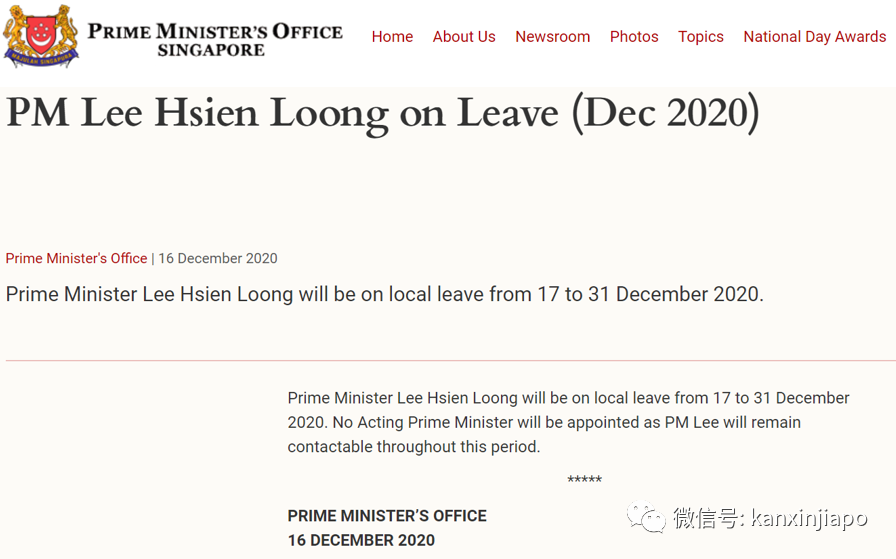
Task: Open the Home menu item
Action: [392, 37]
